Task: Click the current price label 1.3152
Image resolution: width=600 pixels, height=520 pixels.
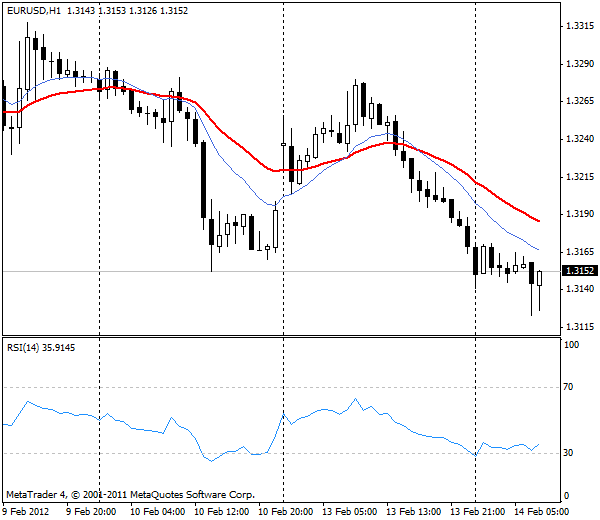Action: [580, 271]
